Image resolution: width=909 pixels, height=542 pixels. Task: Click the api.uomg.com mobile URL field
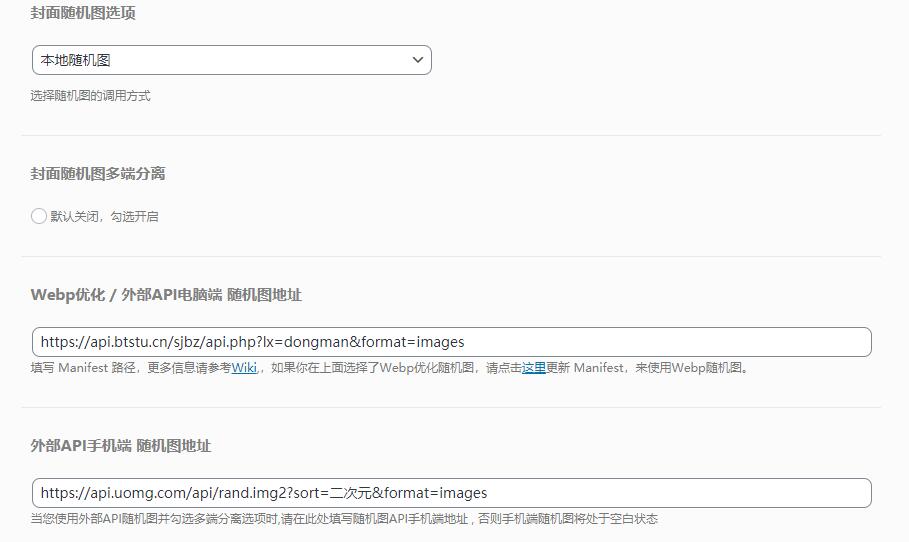(452, 493)
